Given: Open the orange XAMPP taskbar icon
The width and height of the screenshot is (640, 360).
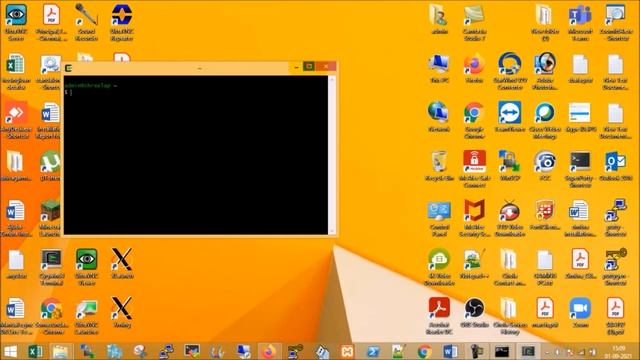Looking at the screenshot, I should pyautogui.click(x=347, y=351).
